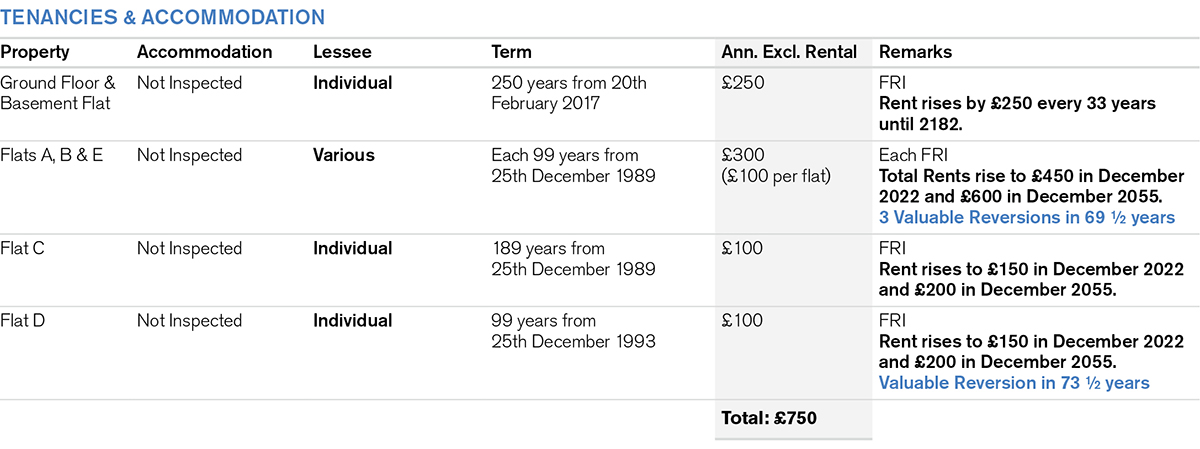Click the Lessee column header
Screen dimensions: 1200x449
click(340, 52)
